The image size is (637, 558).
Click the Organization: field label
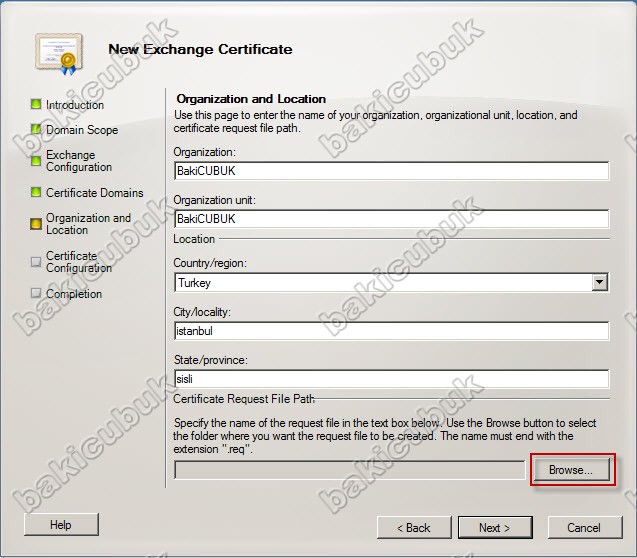point(204,152)
